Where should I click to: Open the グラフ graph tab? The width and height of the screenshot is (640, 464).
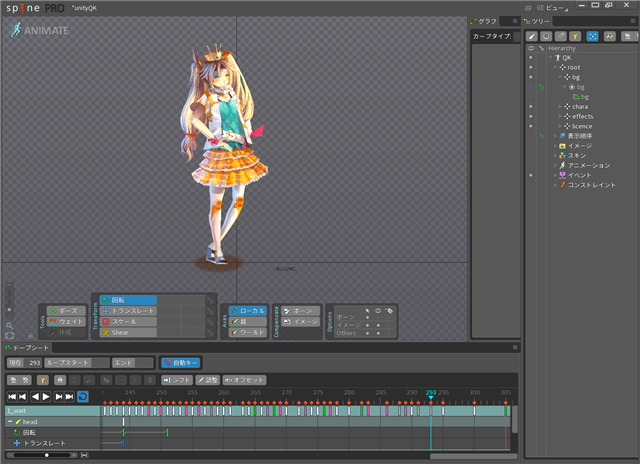click(x=484, y=21)
